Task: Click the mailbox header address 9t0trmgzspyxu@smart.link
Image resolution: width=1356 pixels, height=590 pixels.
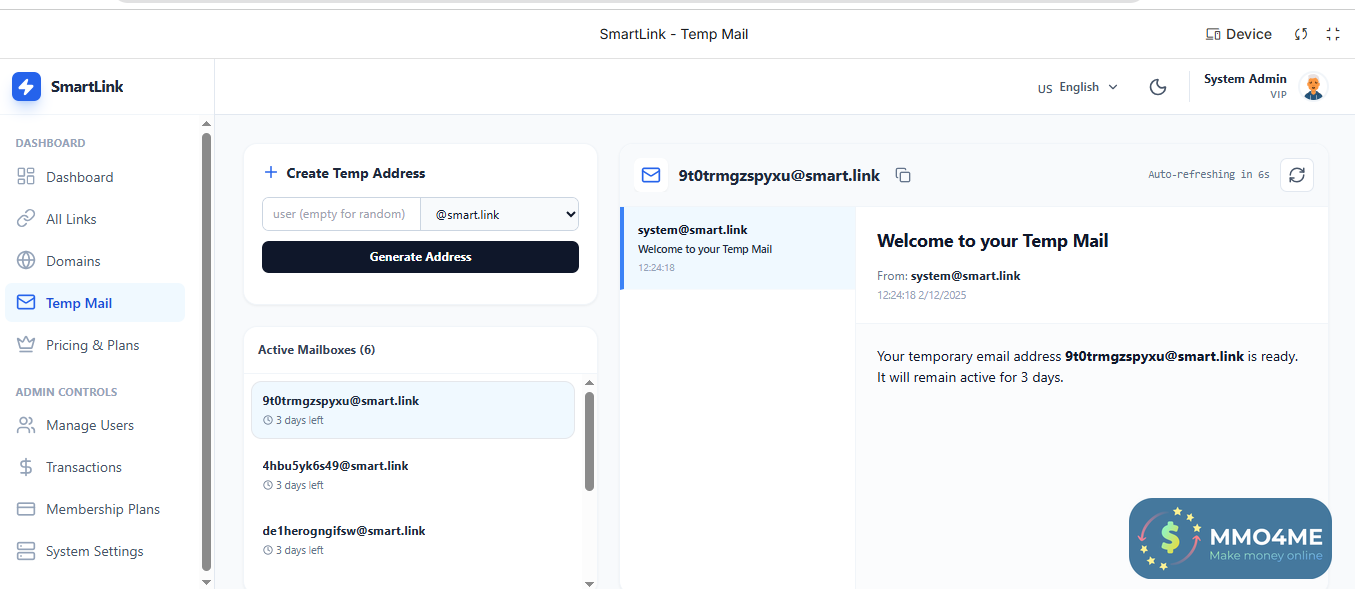Action: point(779,175)
